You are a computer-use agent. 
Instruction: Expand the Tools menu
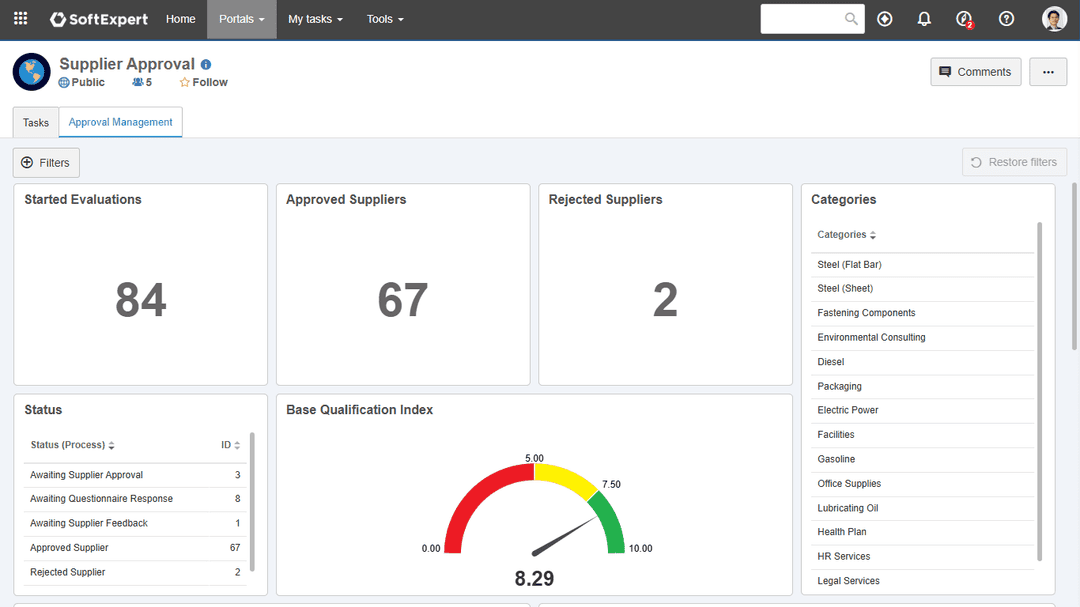pyautogui.click(x=385, y=19)
